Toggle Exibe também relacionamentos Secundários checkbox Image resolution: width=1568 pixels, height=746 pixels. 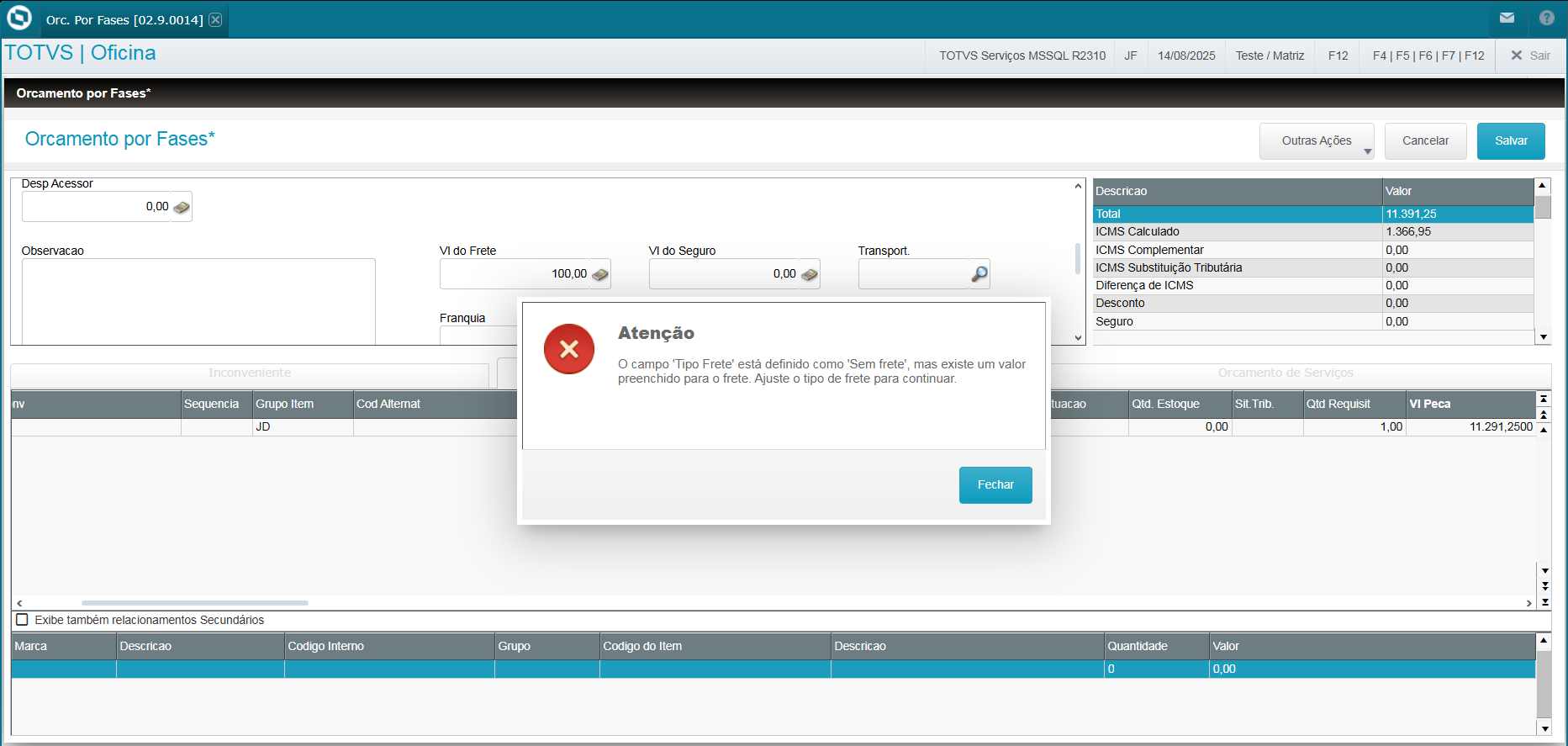click(x=23, y=620)
